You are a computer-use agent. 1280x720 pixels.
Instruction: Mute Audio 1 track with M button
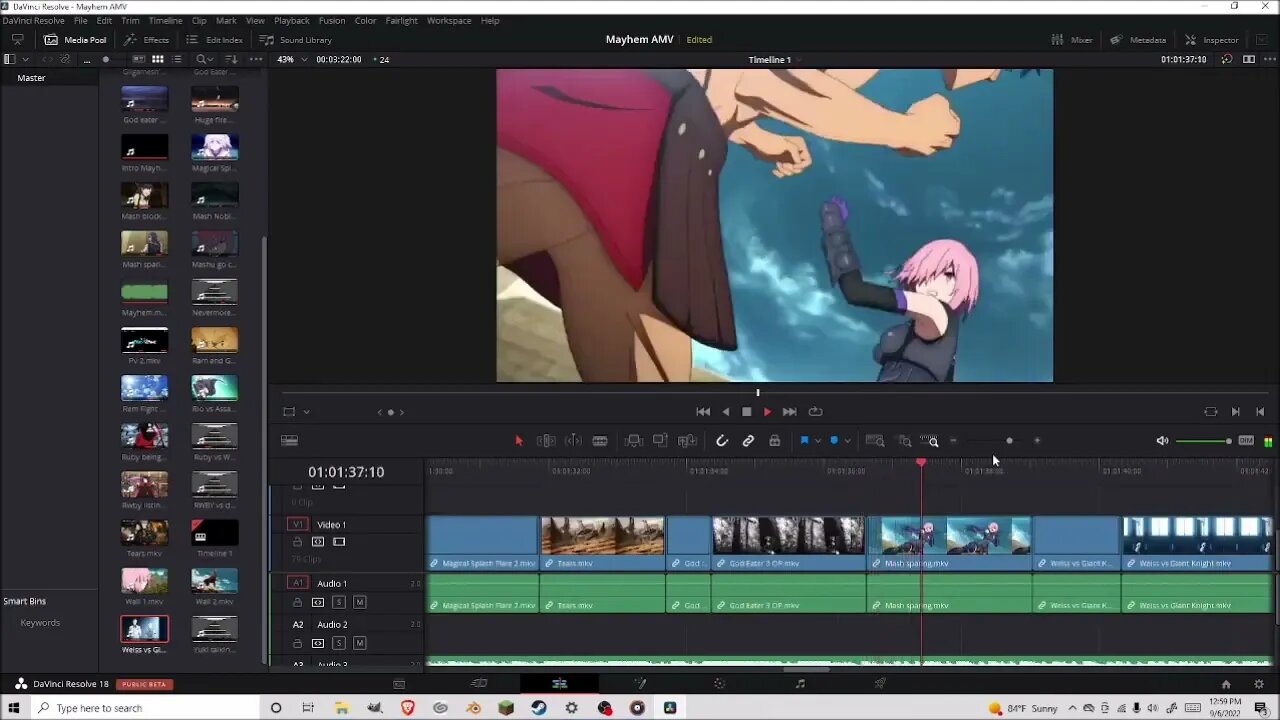359,602
